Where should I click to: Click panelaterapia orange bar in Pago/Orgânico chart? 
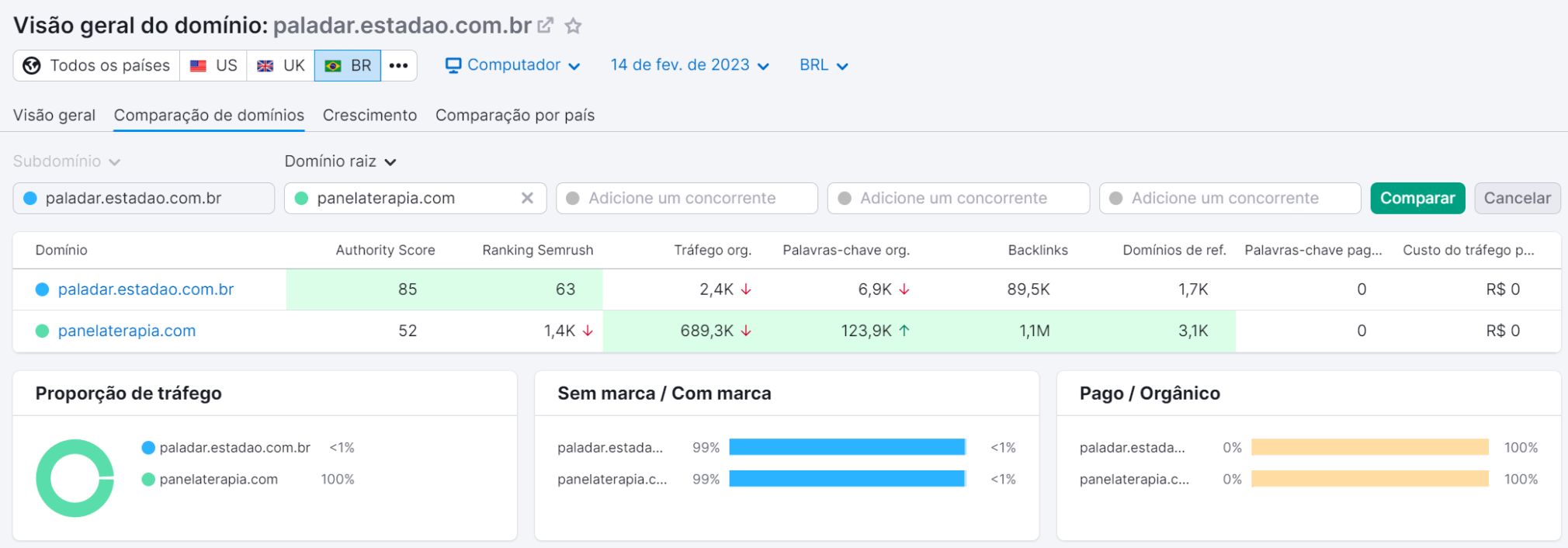pyautogui.click(x=1370, y=479)
